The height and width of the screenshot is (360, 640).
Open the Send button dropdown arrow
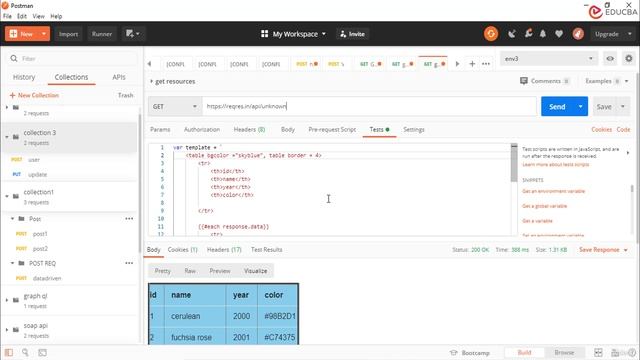click(x=580, y=107)
